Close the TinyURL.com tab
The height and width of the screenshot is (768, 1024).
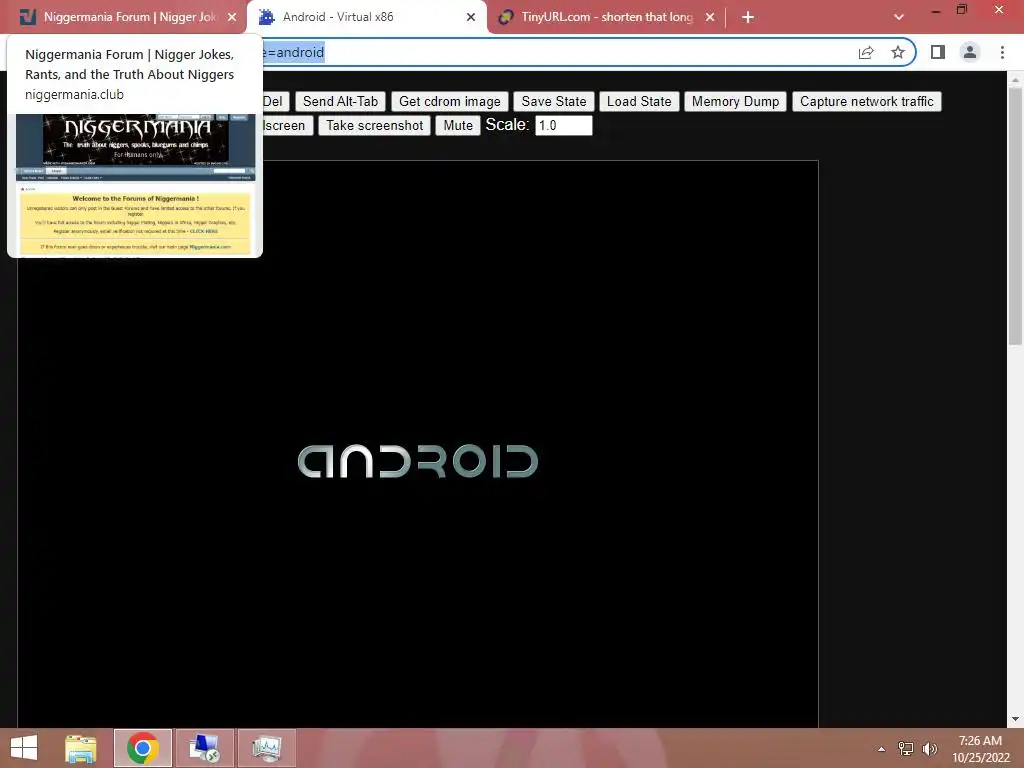click(x=710, y=17)
